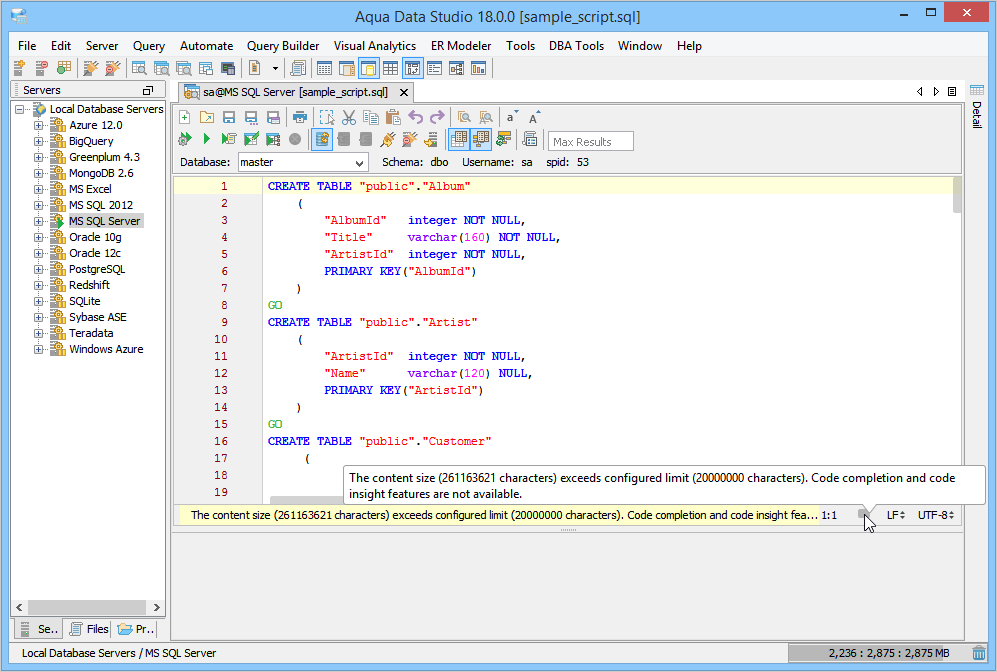
Task: Open the UTF-8 encoding selector
Action: click(936, 515)
